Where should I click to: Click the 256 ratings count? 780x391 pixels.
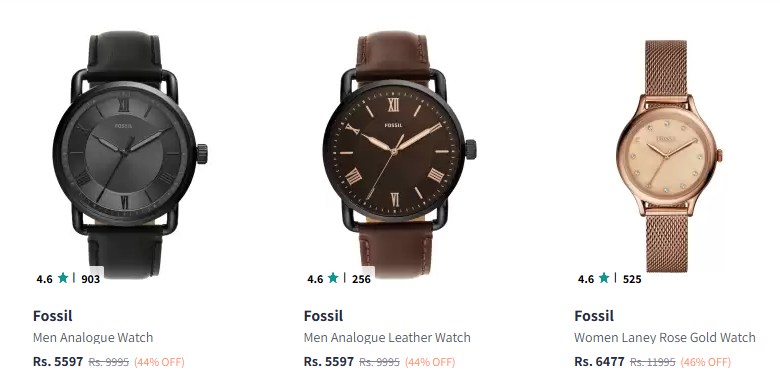click(x=361, y=279)
